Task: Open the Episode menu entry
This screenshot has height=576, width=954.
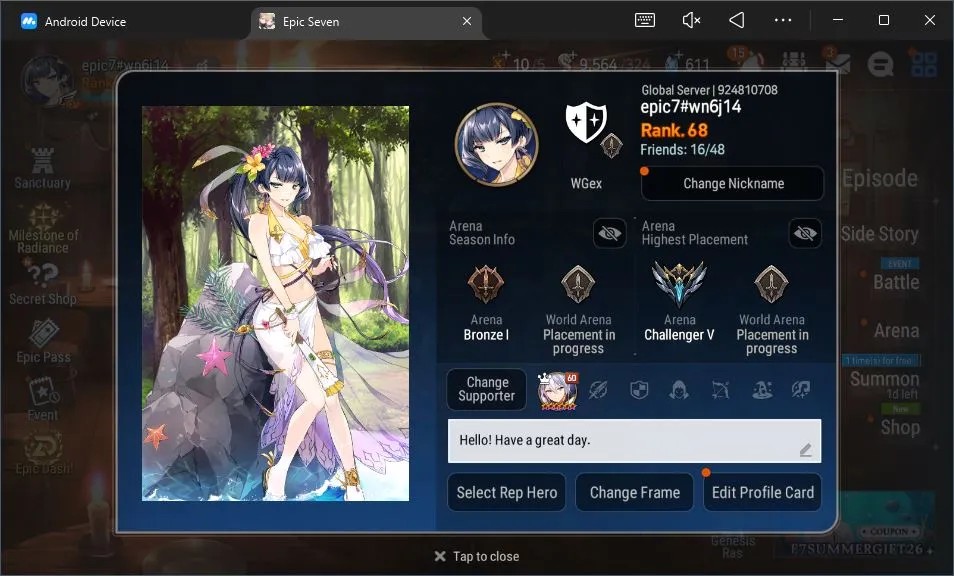Action: pyautogui.click(x=880, y=179)
